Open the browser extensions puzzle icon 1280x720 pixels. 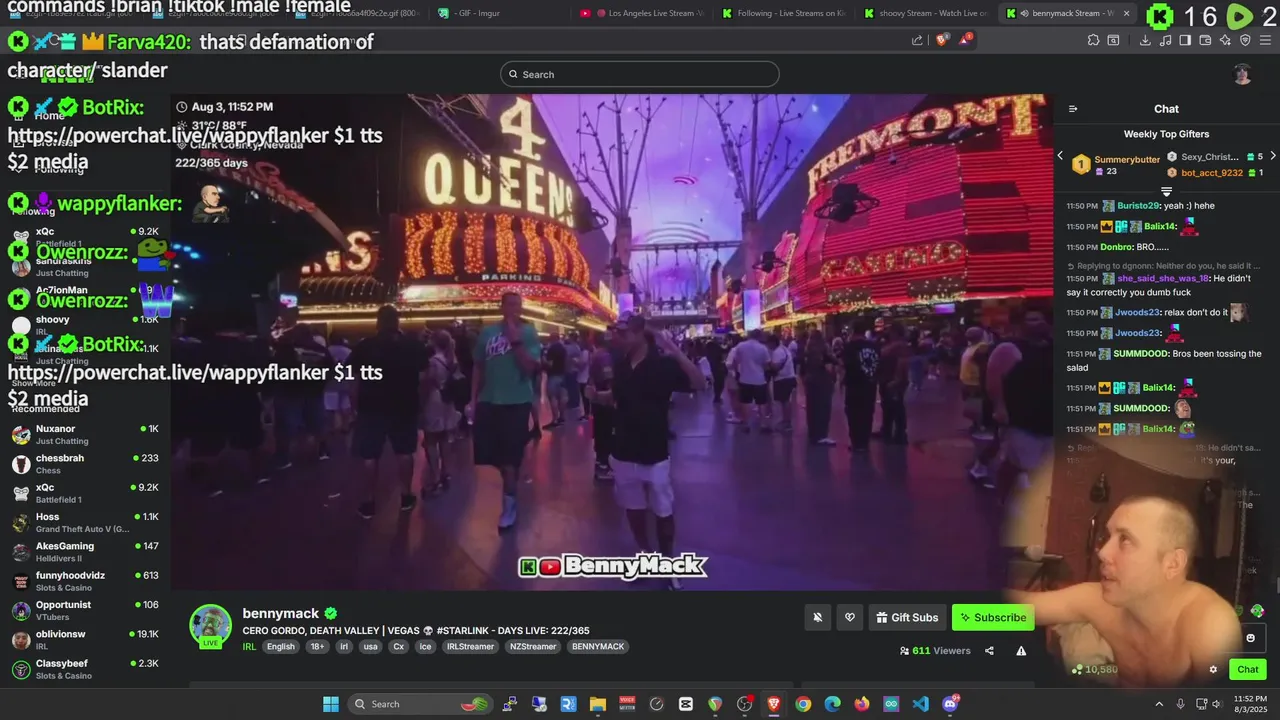[x=1093, y=40]
